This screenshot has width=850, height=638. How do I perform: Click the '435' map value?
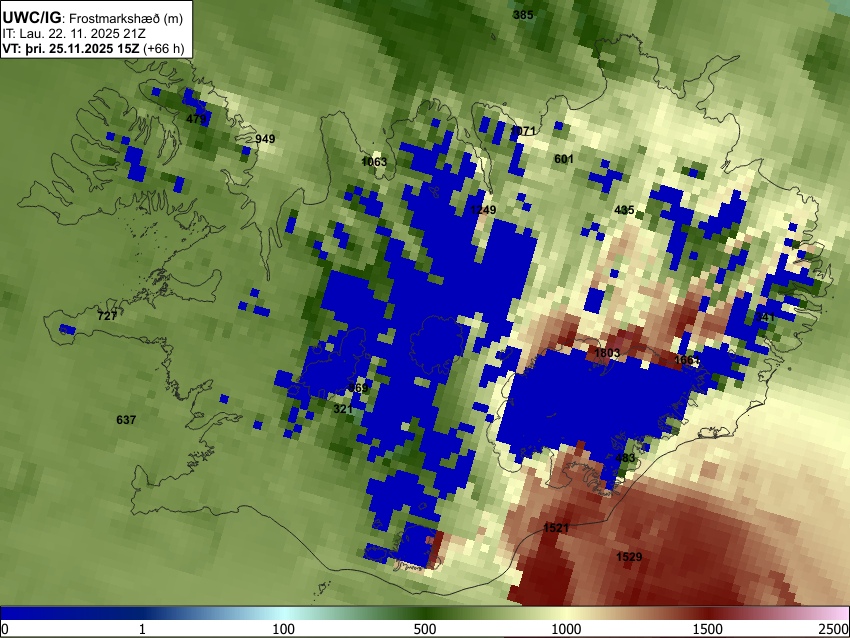(624, 210)
